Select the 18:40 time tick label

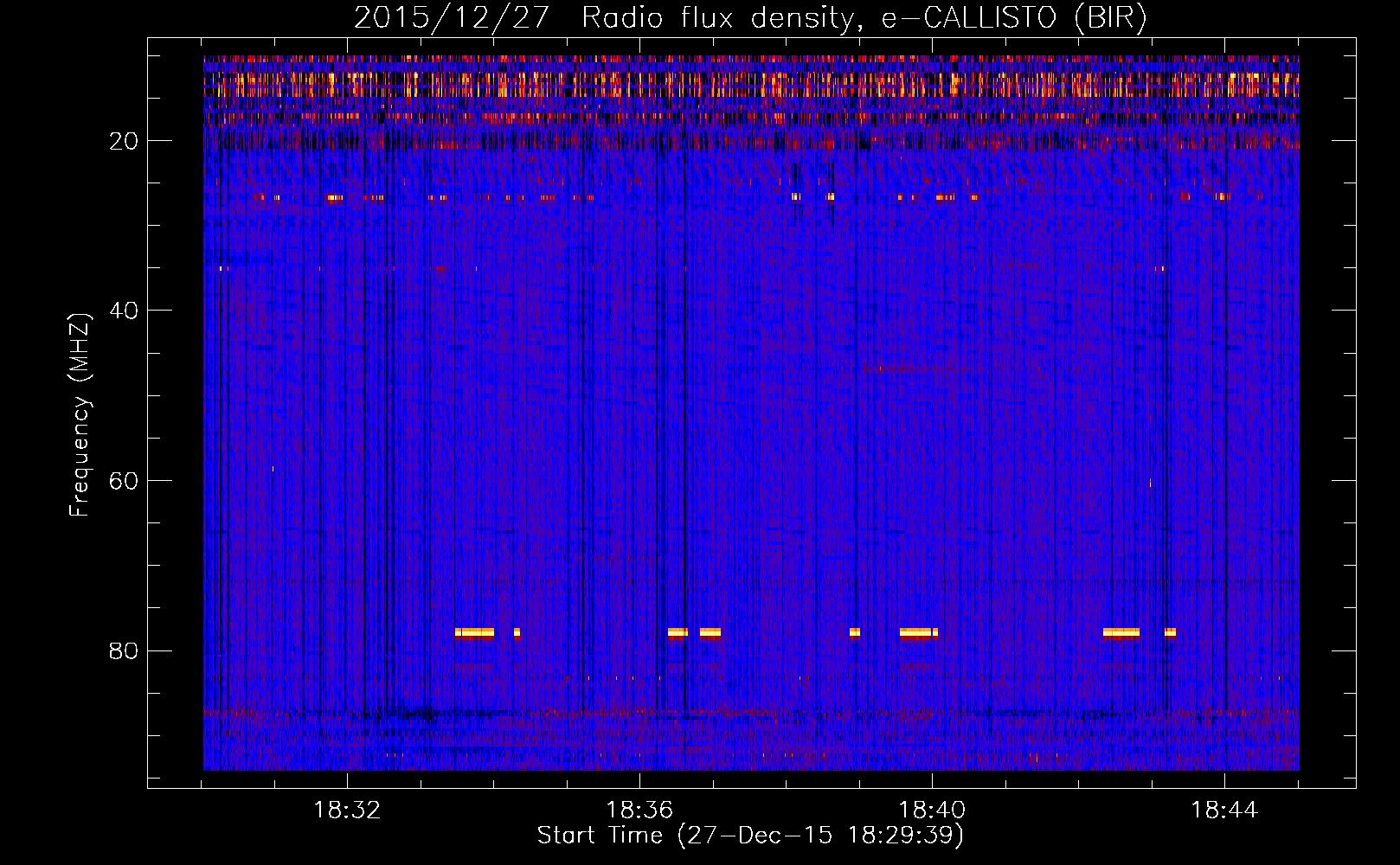tap(932, 811)
